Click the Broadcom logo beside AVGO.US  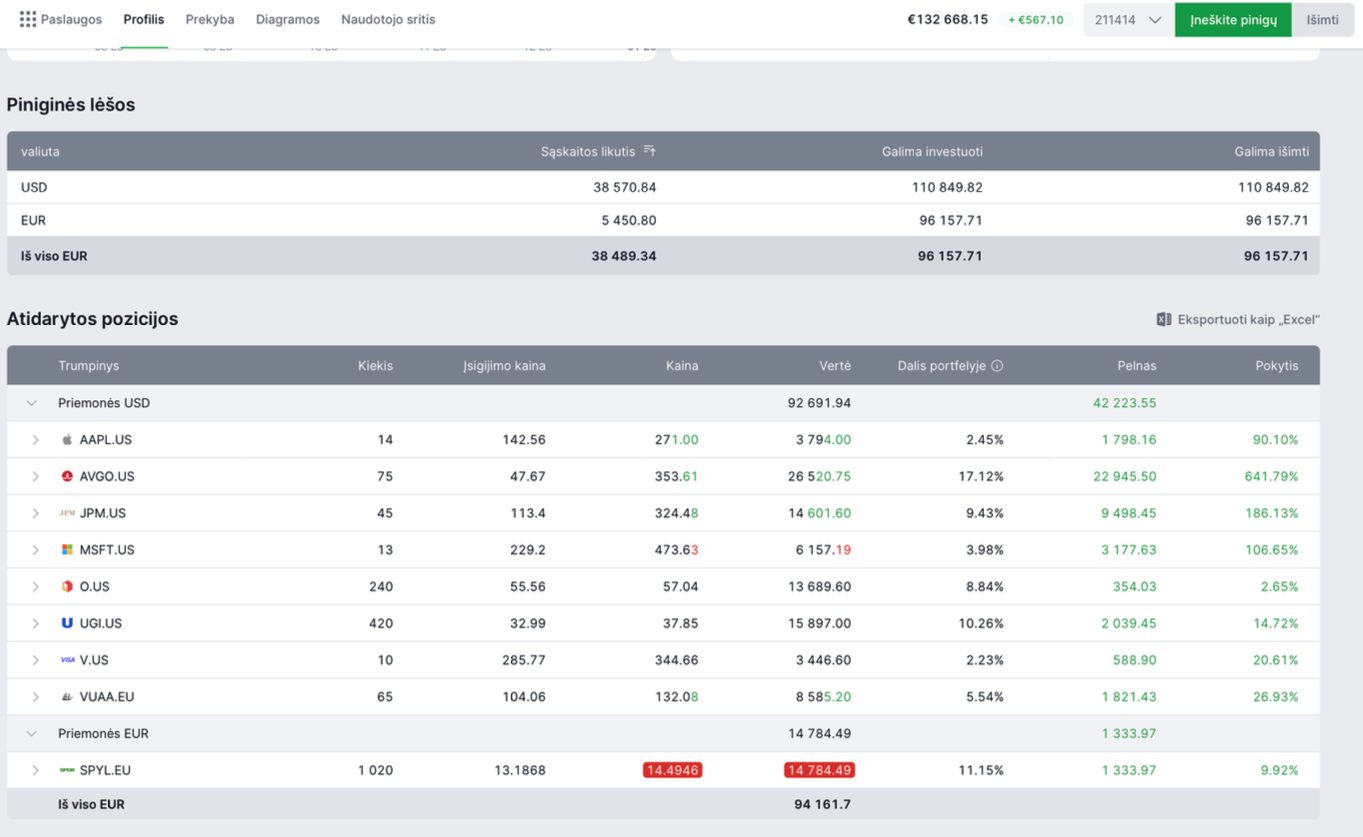[x=67, y=477]
